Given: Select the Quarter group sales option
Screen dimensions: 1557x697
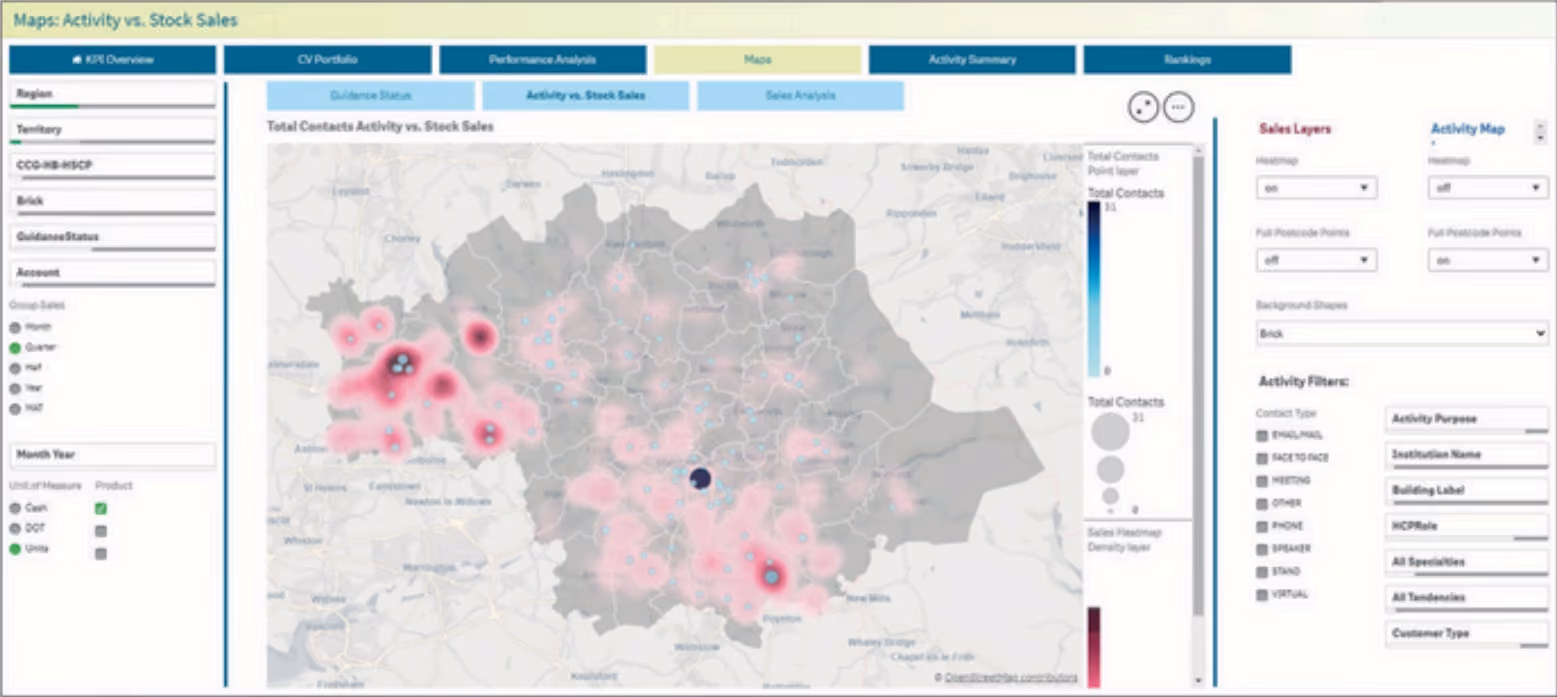Looking at the screenshot, I should click(15, 347).
